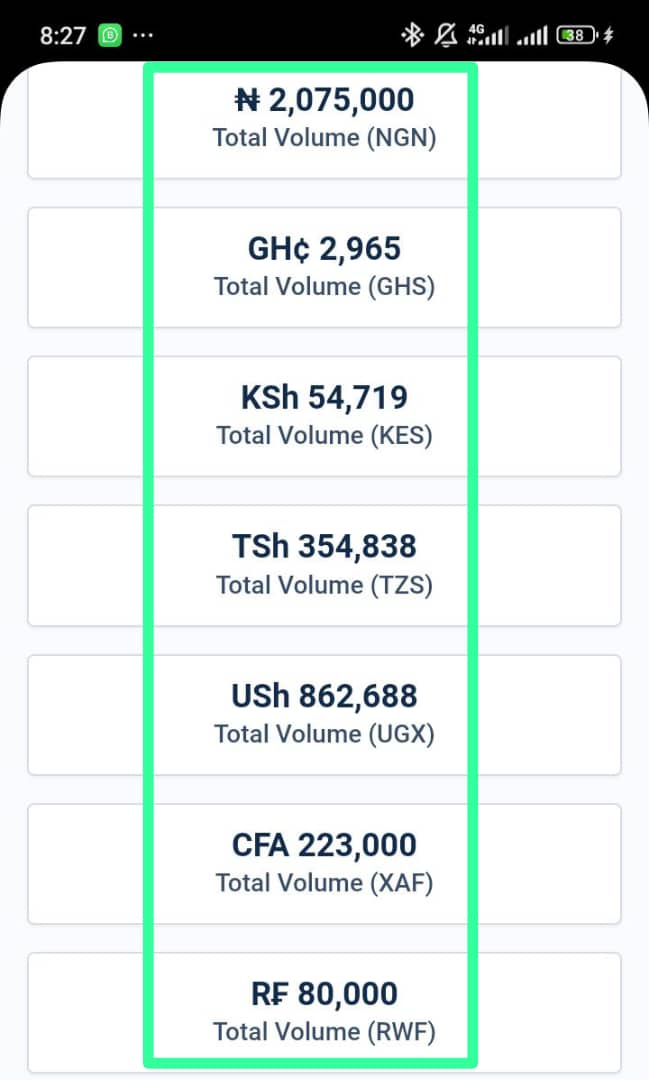
Task: Open the Total Volume (RWF) card
Action: [324, 1012]
